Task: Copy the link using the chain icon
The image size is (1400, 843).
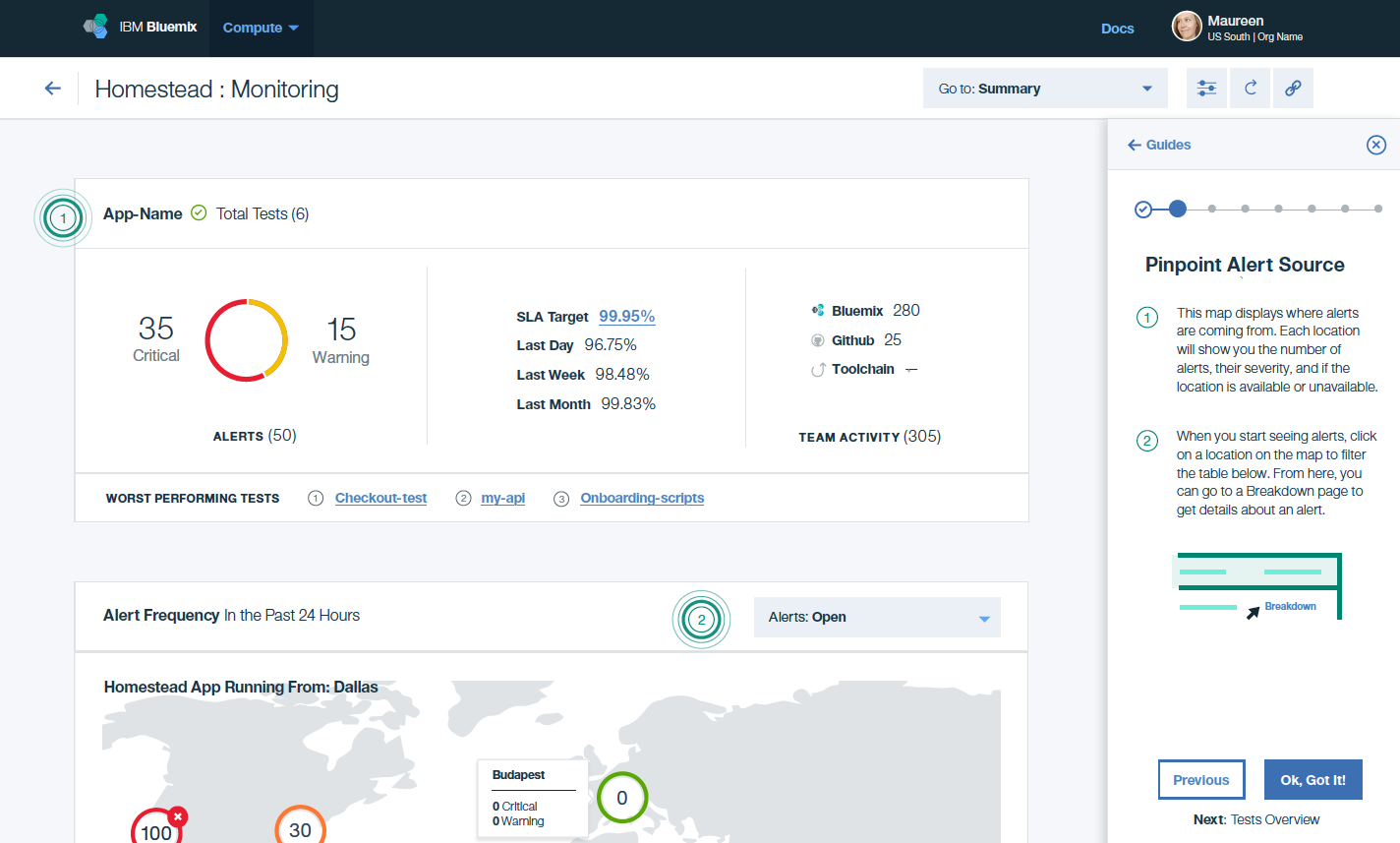Action: pyautogui.click(x=1293, y=88)
